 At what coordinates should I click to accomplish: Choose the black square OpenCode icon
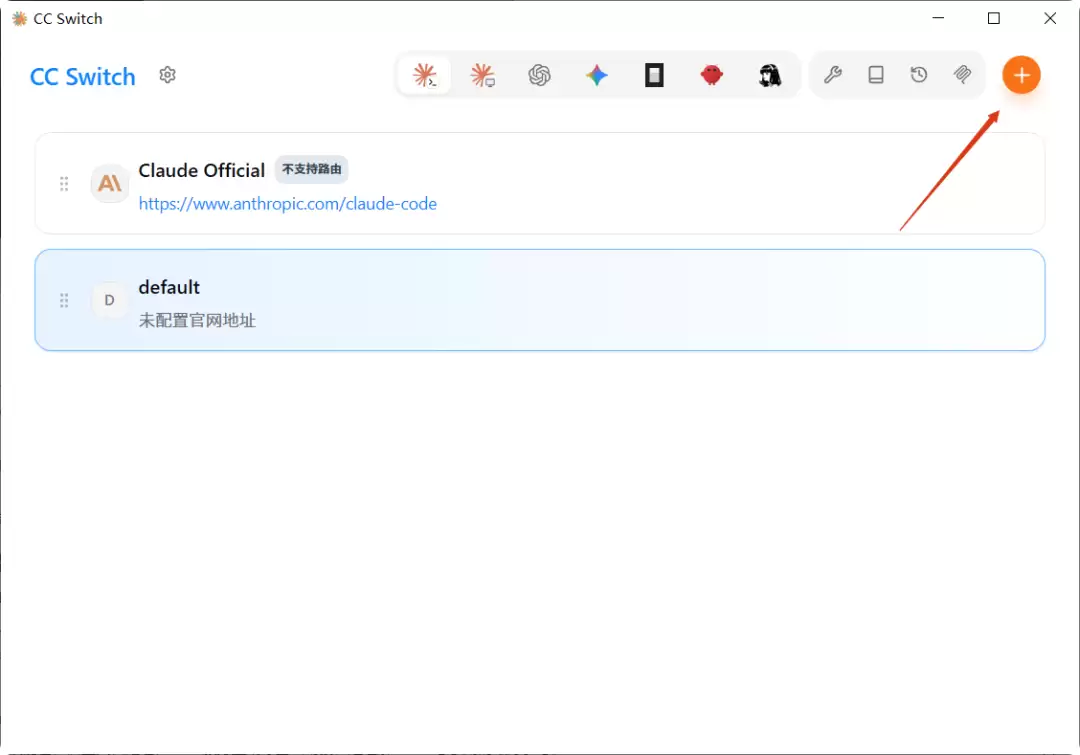tap(654, 74)
